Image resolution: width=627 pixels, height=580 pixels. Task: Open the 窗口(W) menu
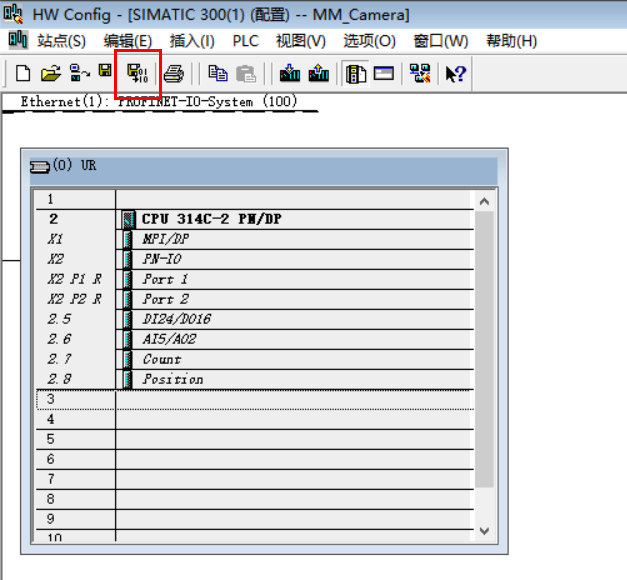(x=441, y=41)
